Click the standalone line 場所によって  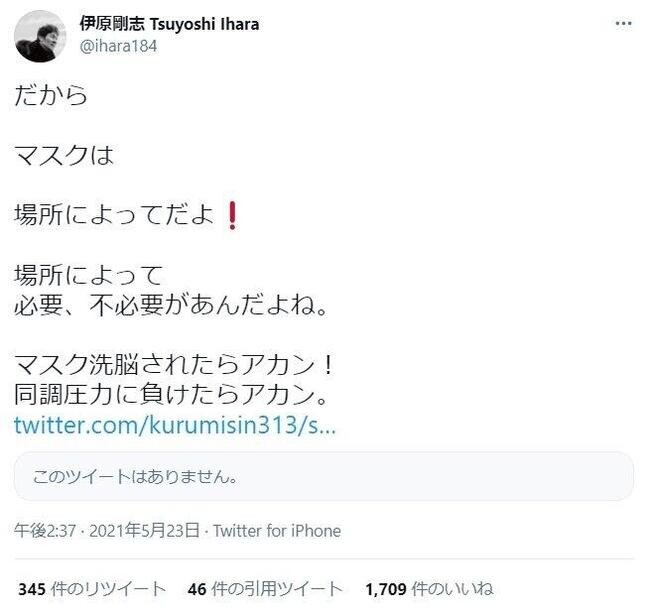click(89, 275)
